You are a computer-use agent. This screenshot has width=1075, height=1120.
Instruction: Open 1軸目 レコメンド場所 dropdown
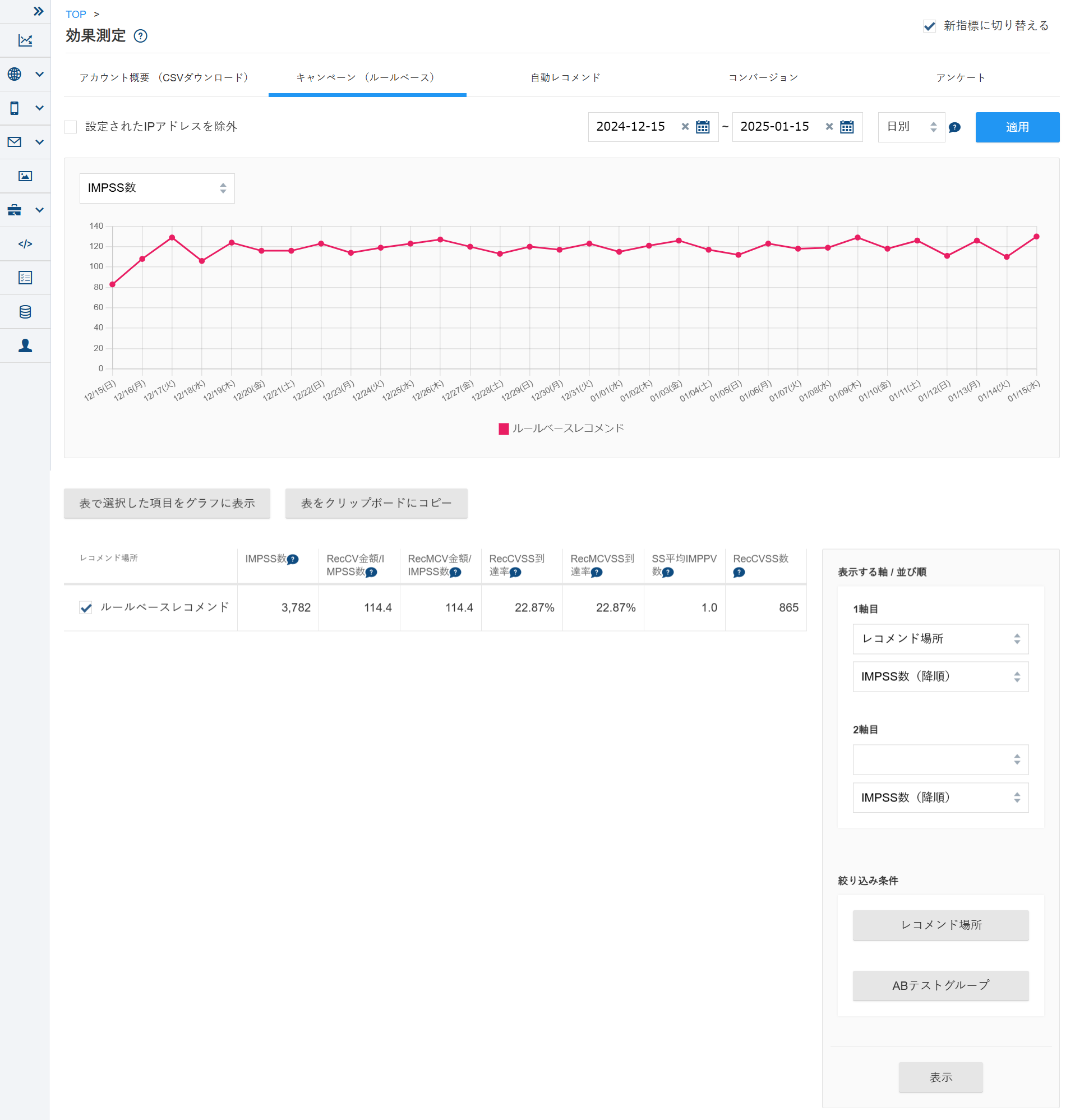click(940, 639)
